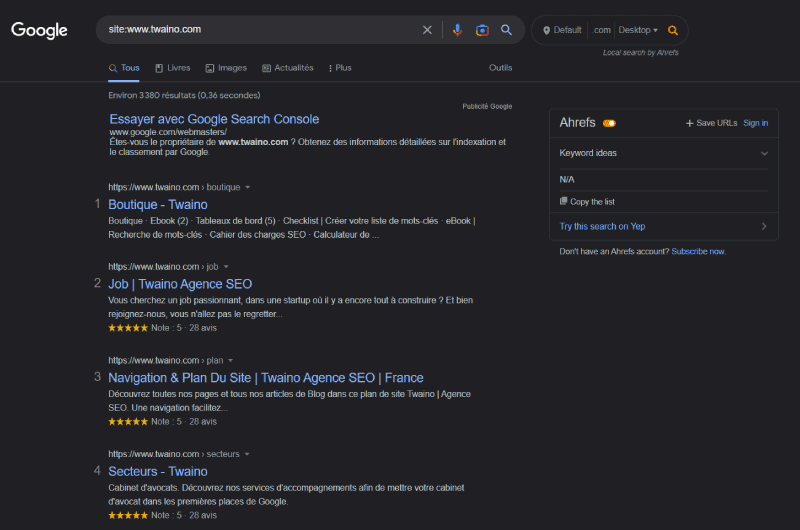The height and width of the screenshot is (530, 800).
Task: Open search by image camera icon
Action: pos(482,30)
